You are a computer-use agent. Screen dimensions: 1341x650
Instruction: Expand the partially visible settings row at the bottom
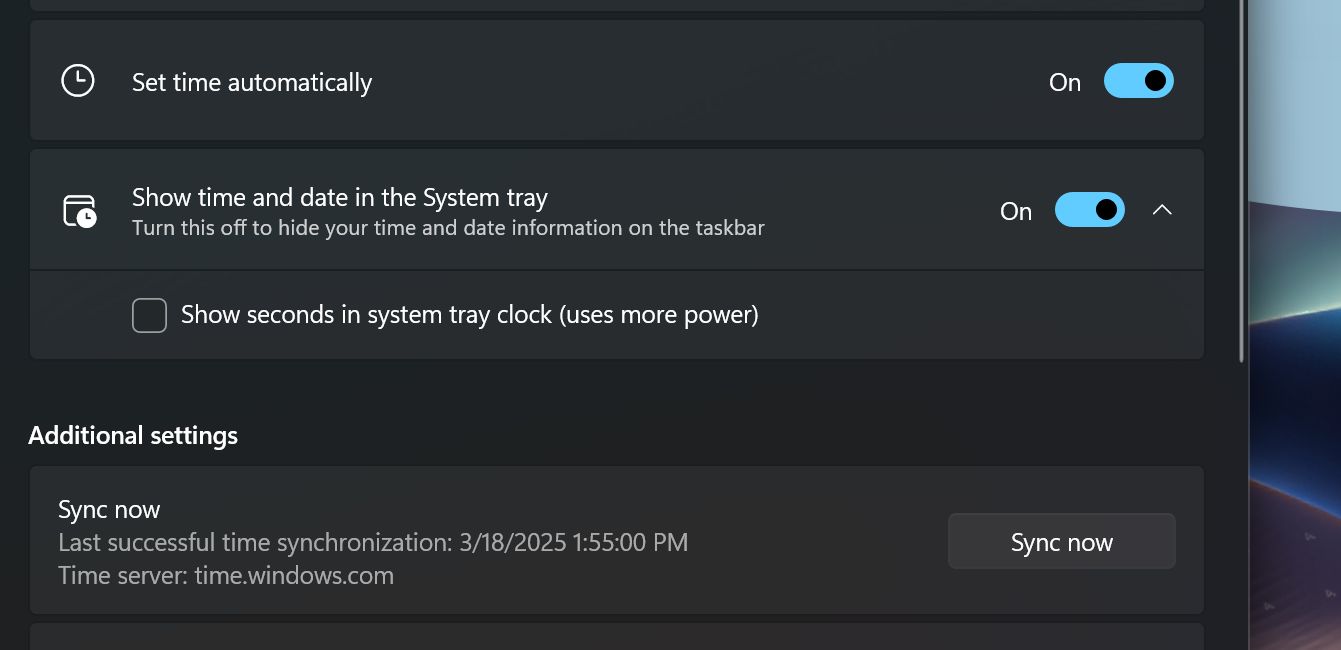617,640
